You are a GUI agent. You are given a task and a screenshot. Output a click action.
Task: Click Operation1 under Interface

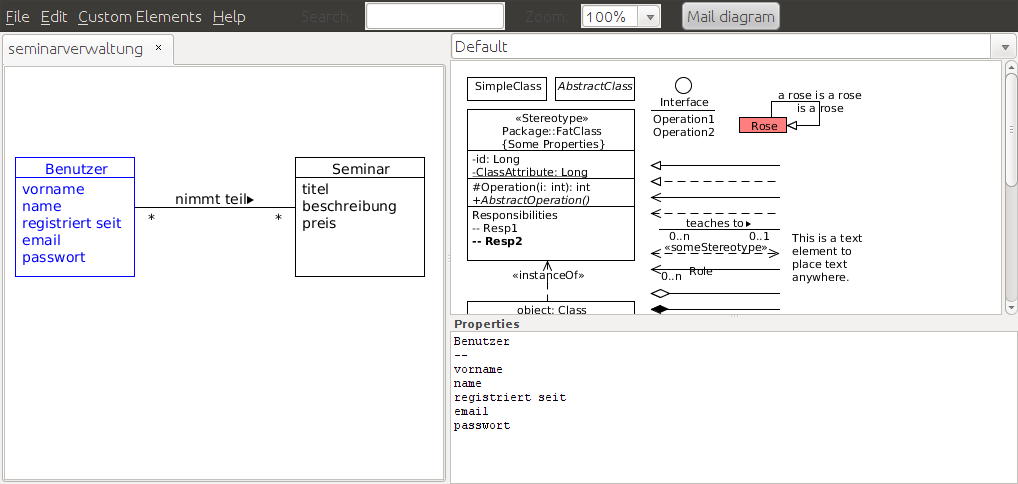684,119
